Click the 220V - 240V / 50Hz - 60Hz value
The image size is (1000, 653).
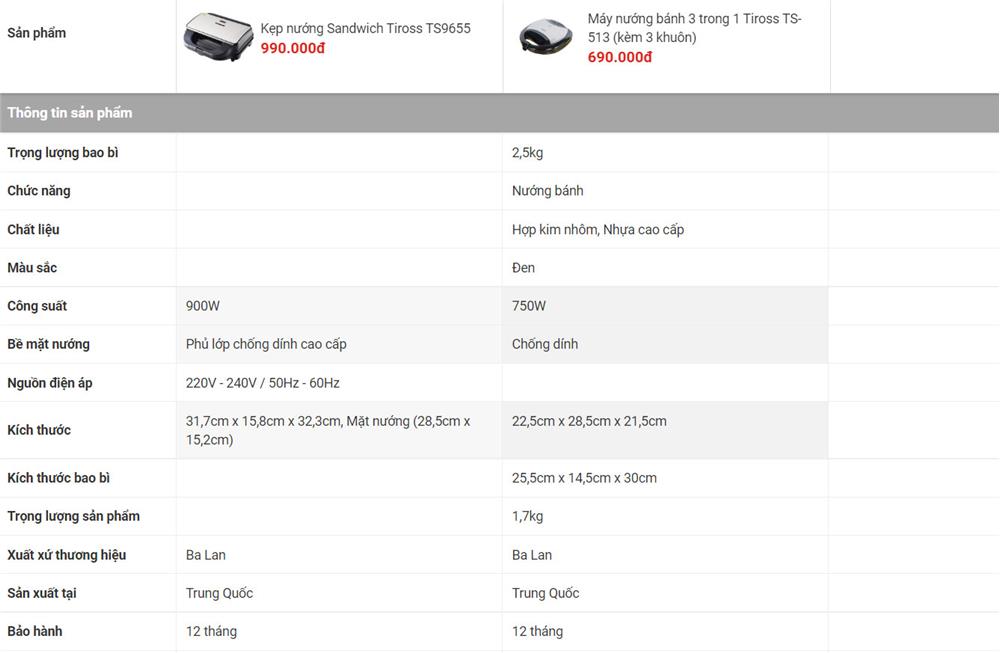pyautogui.click(x=263, y=383)
